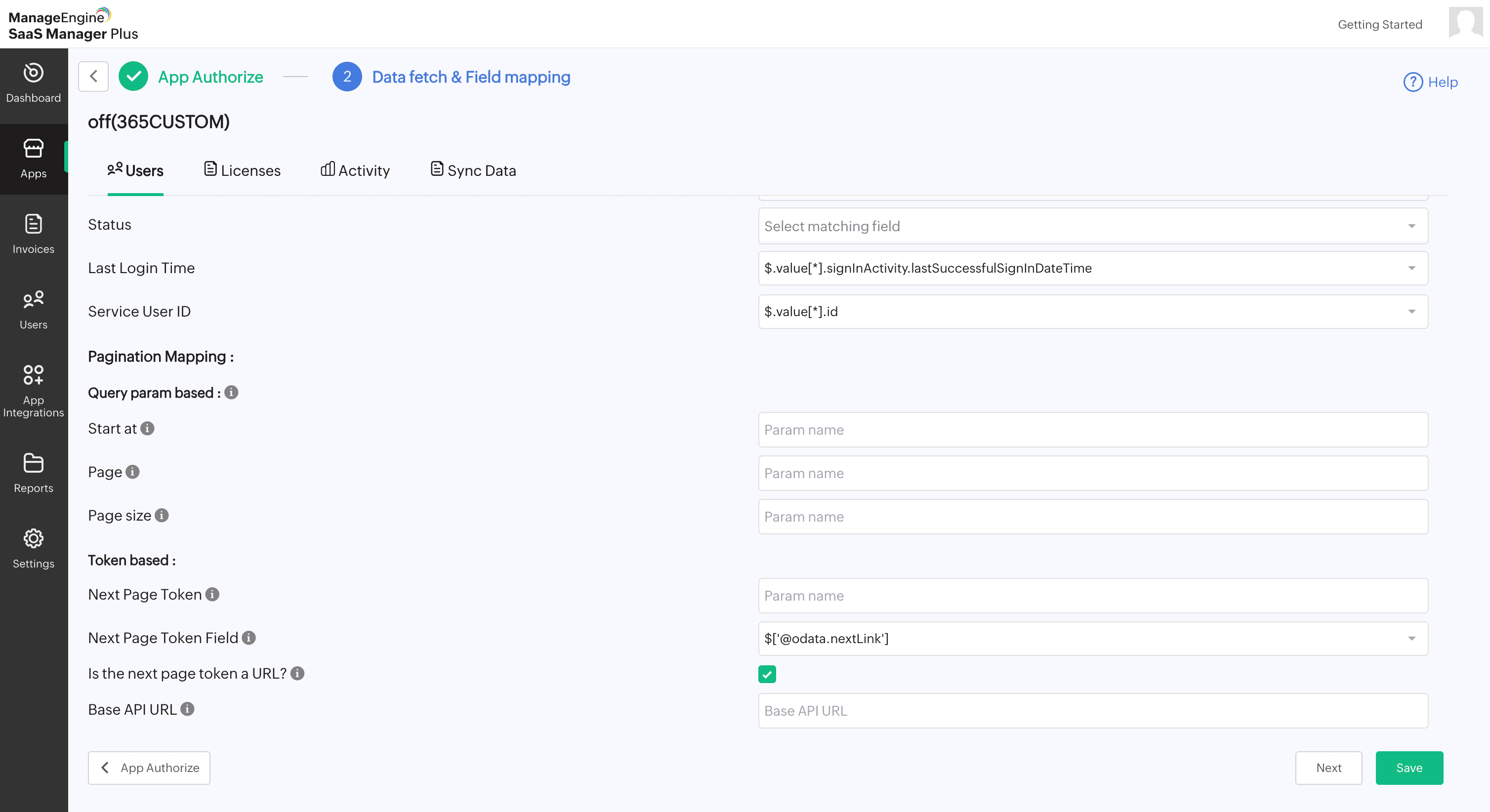Open App Integrations in the sidebar

click(x=33, y=390)
